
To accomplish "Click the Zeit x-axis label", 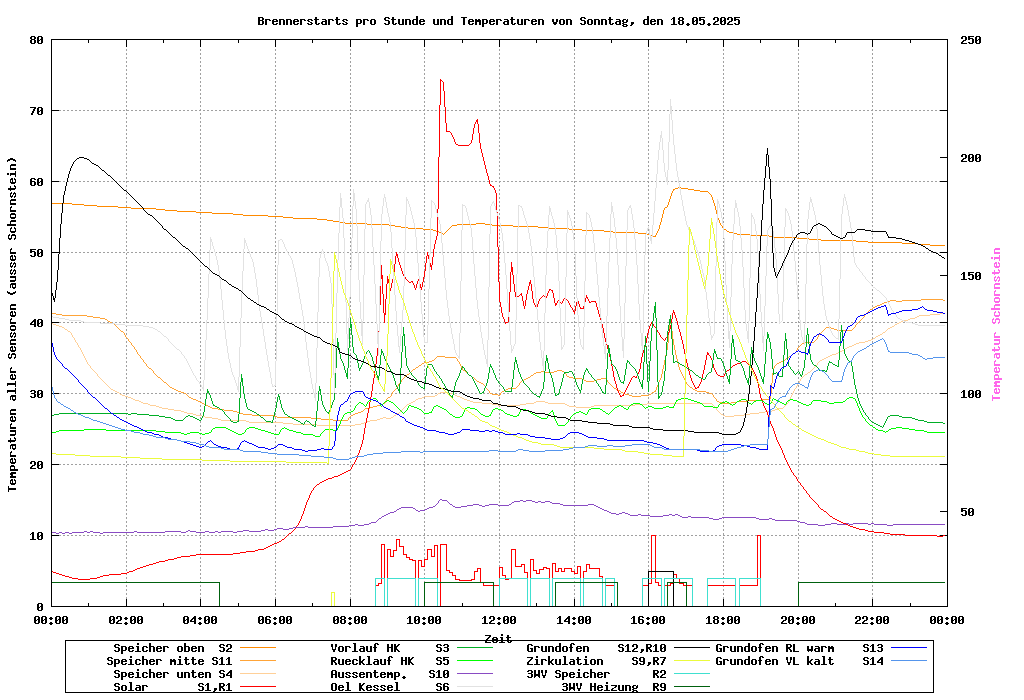I will tap(498, 638).
